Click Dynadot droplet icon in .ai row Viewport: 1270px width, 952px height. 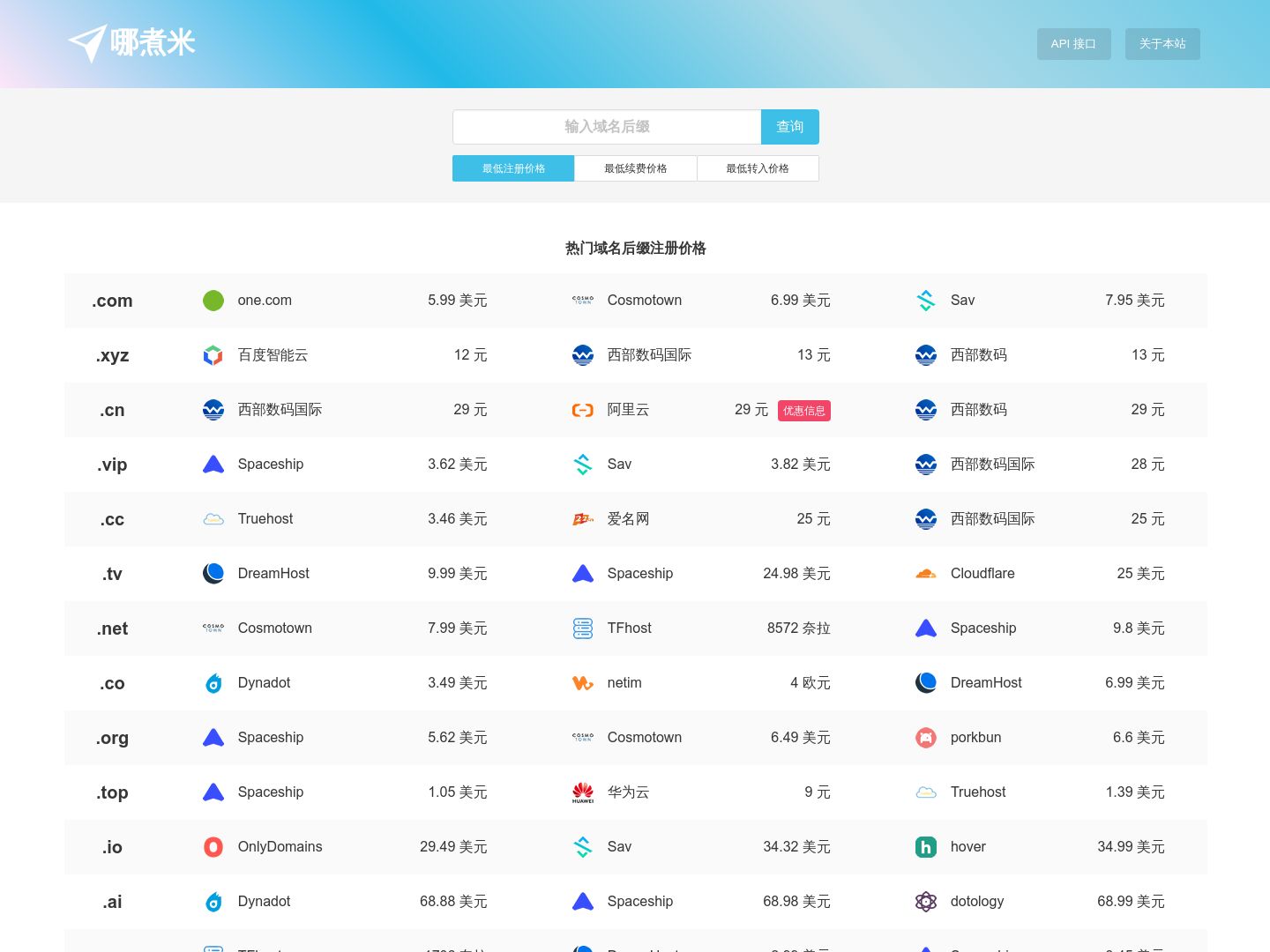coord(213,902)
